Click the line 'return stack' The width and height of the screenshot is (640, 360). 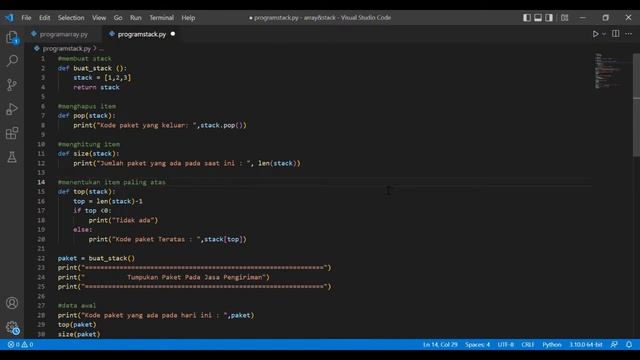pos(96,87)
